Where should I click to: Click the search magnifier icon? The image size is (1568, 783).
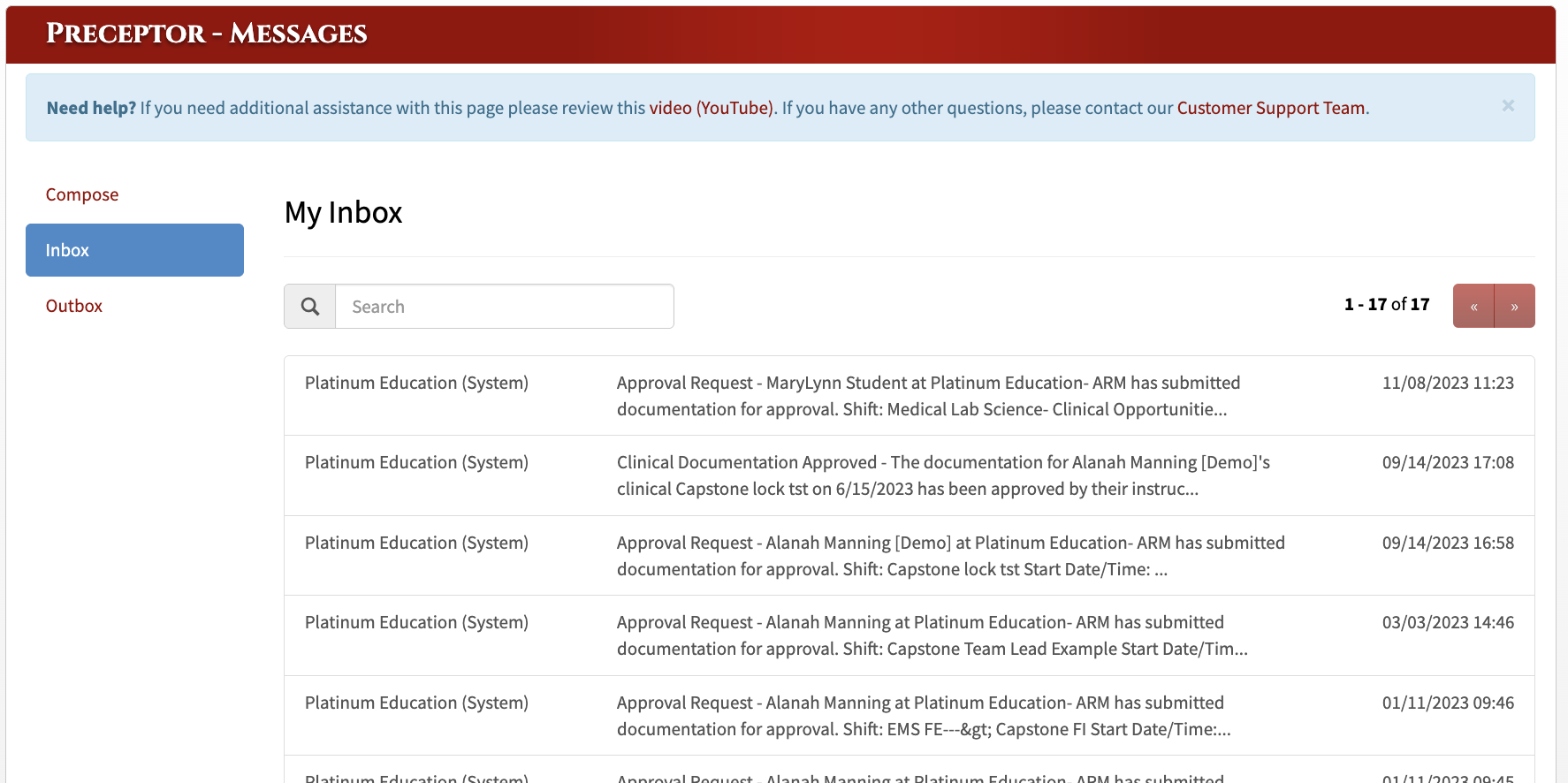tap(310, 307)
